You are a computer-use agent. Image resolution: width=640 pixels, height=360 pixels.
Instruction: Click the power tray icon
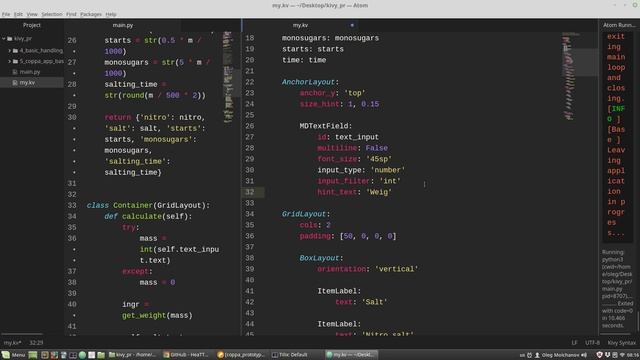coord(529,355)
